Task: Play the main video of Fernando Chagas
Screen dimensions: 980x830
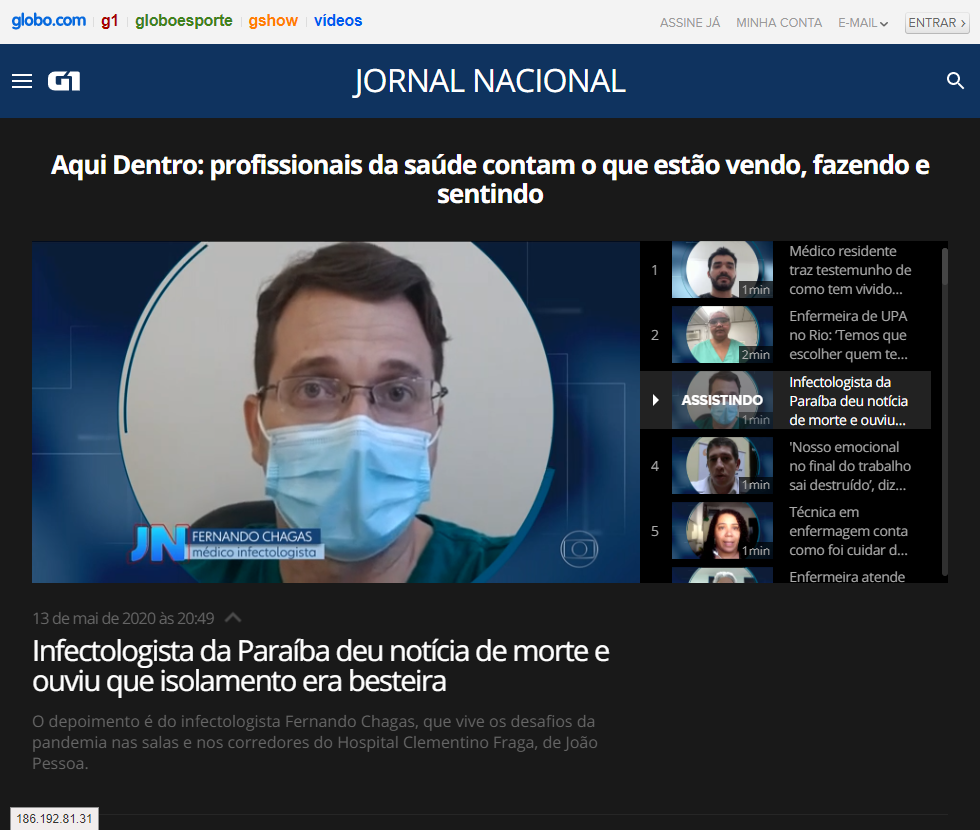Action: click(336, 412)
